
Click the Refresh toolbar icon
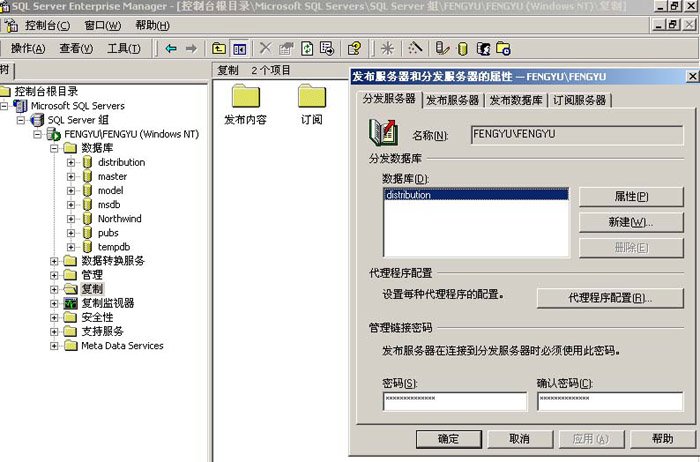point(307,48)
